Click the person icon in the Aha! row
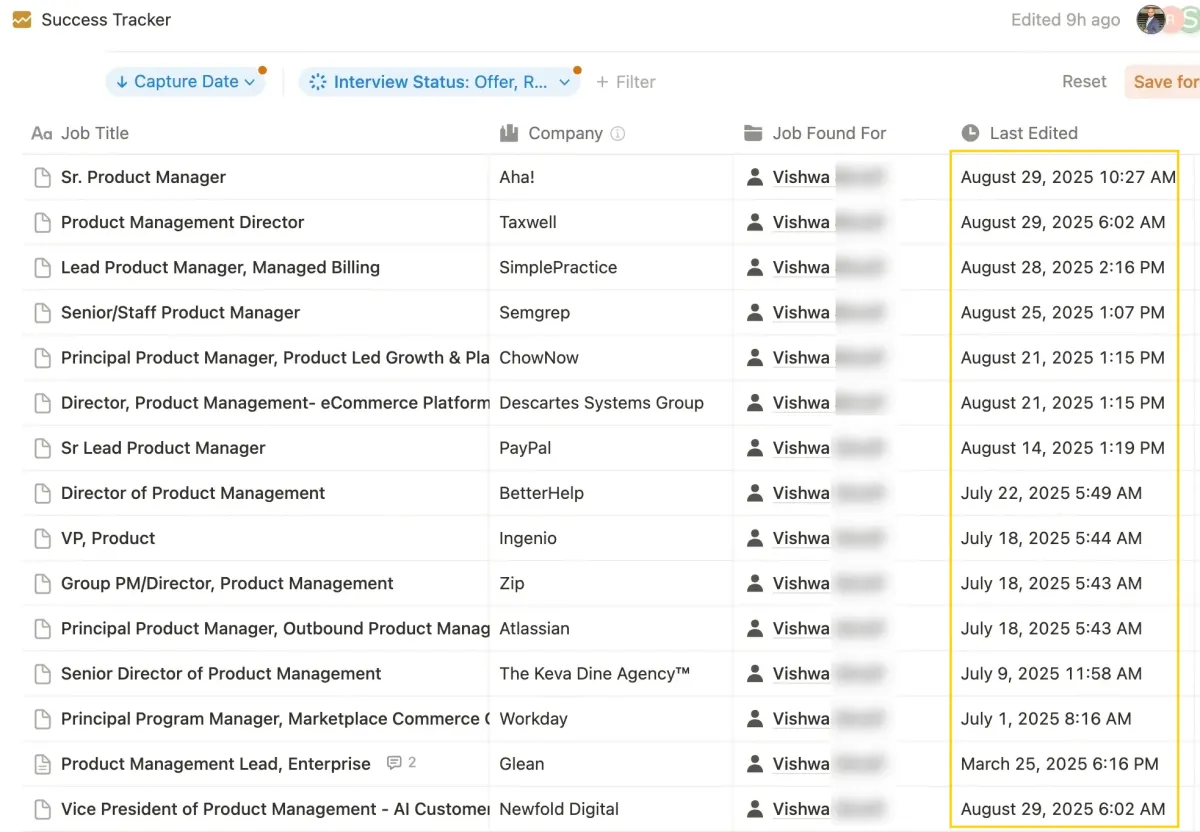 [755, 178]
